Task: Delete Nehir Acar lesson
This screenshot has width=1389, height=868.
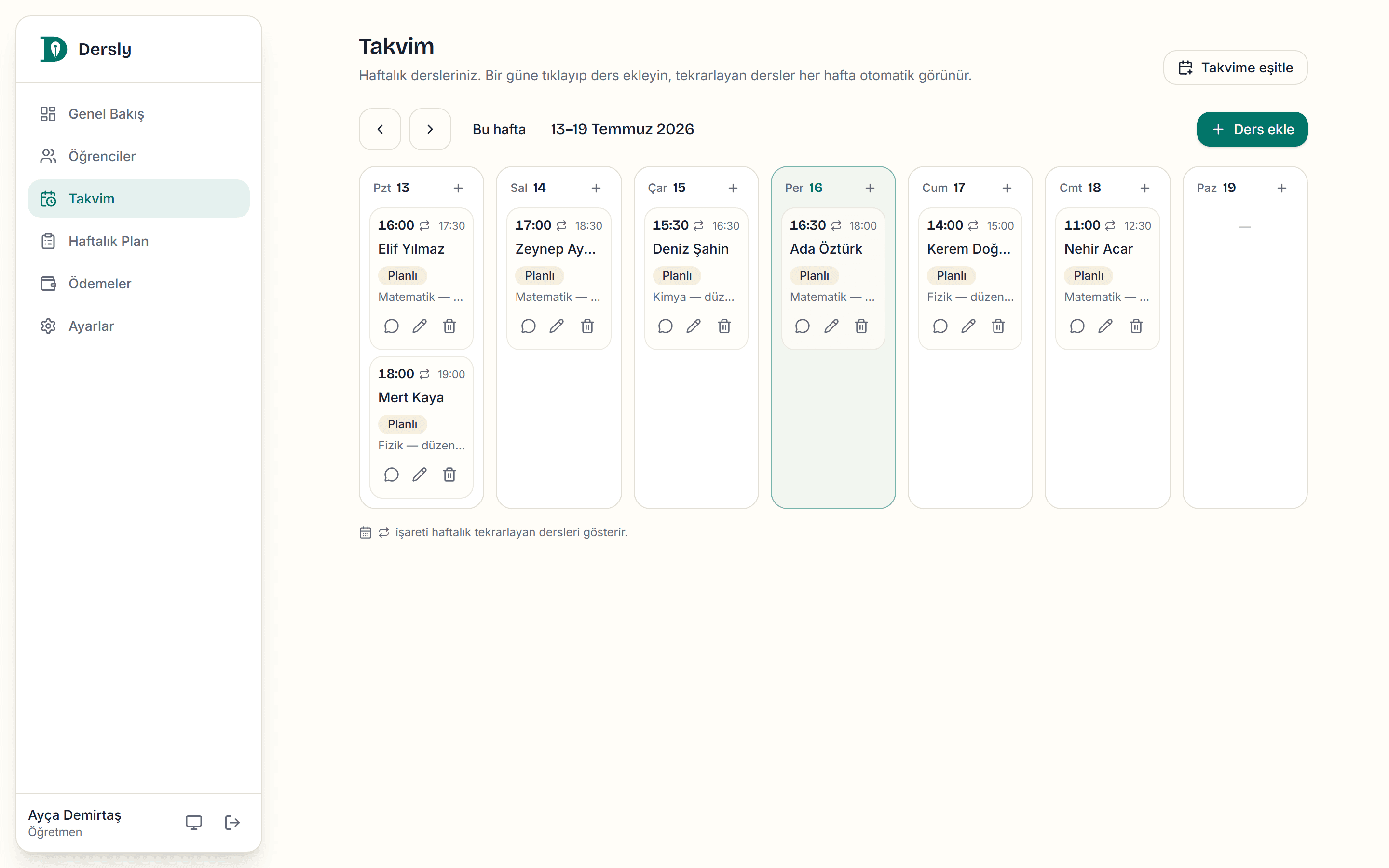Action: click(x=1136, y=326)
